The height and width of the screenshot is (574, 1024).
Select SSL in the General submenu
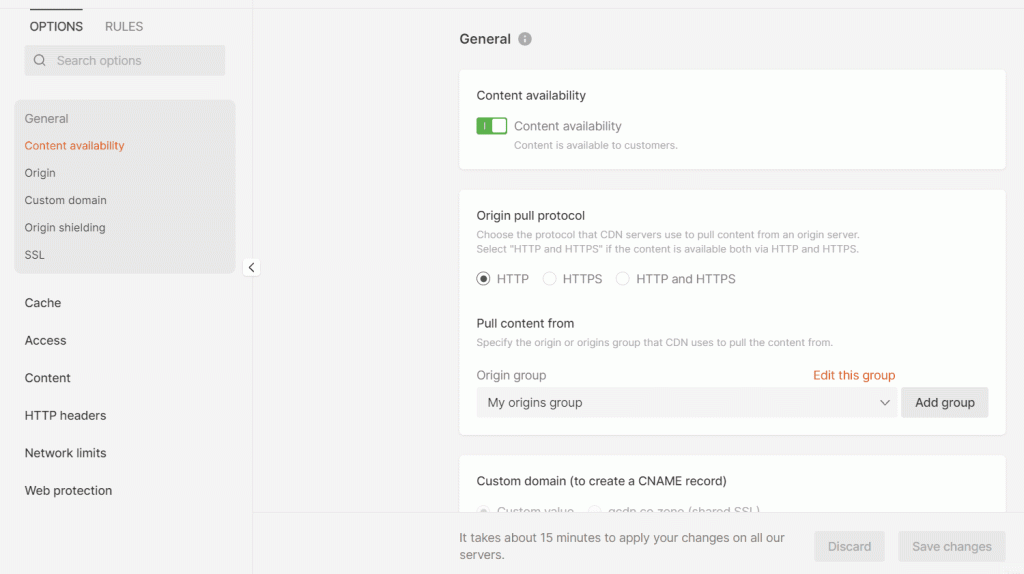tap(35, 255)
